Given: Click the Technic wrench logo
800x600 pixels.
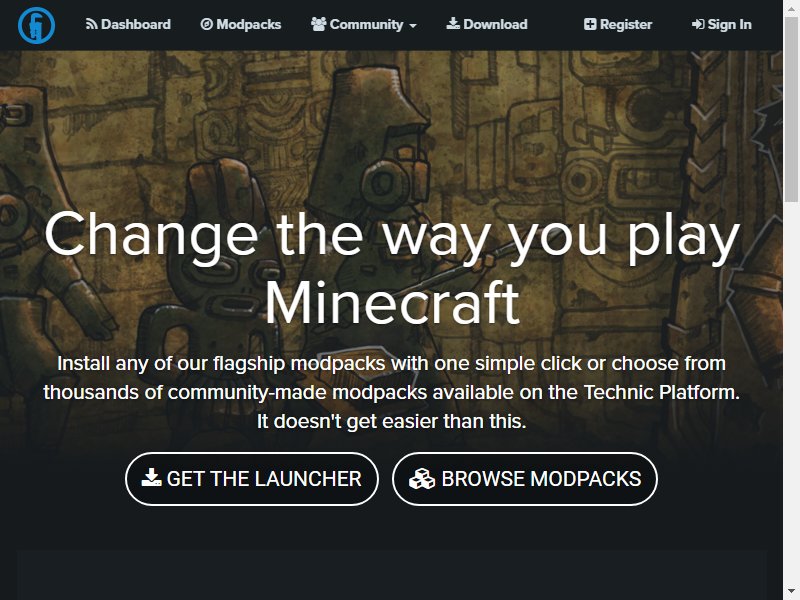Looking at the screenshot, I should [x=36, y=25].
